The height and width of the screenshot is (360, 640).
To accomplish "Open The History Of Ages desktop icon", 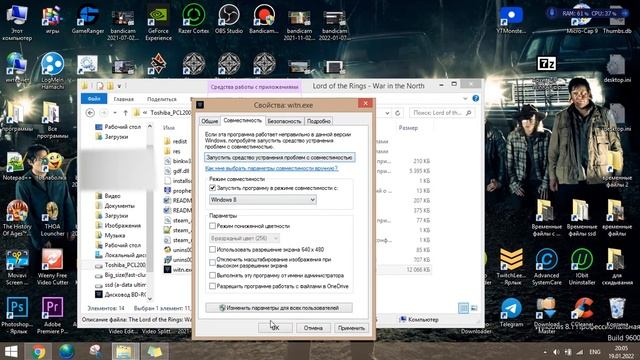I will 17,218.
